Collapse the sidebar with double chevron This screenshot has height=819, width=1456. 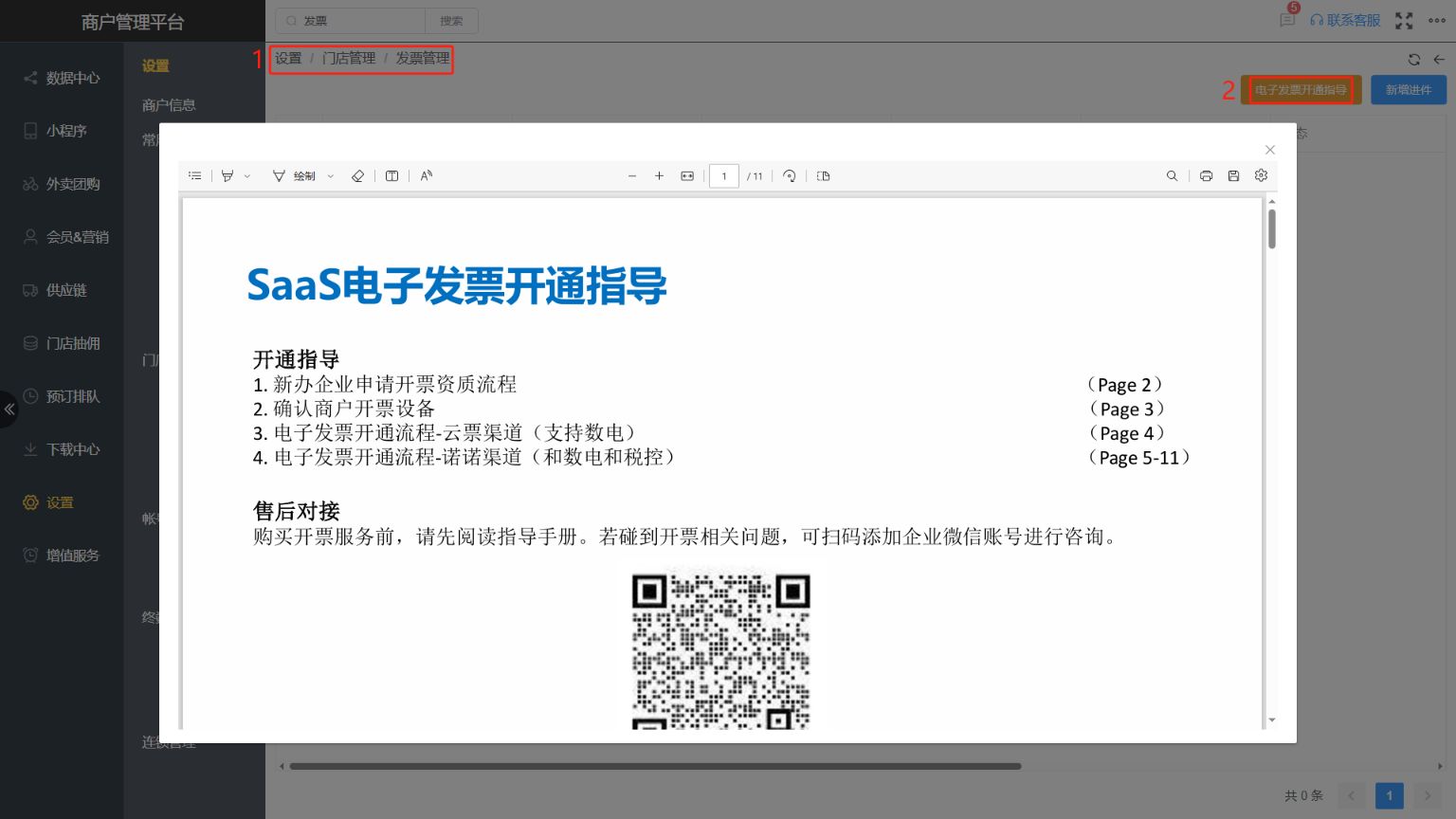point(9,409)
